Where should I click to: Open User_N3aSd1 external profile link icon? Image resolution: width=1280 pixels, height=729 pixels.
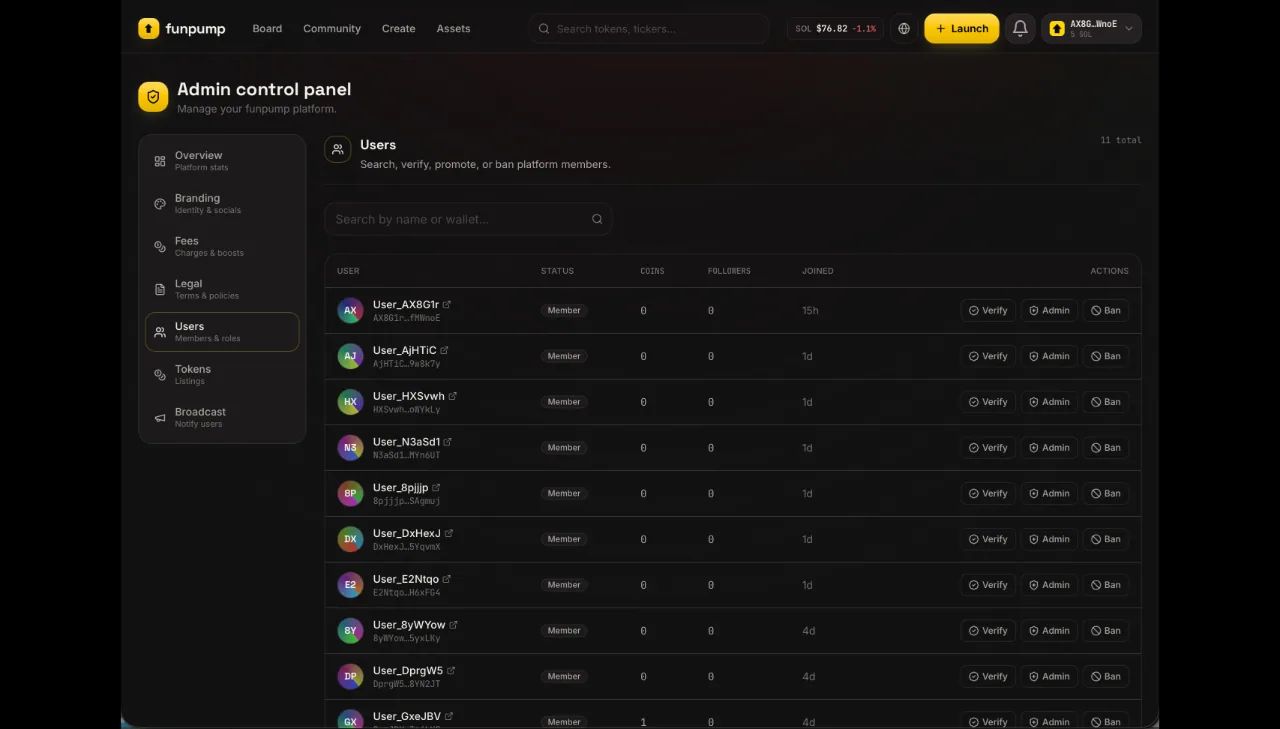coord(448,442)
